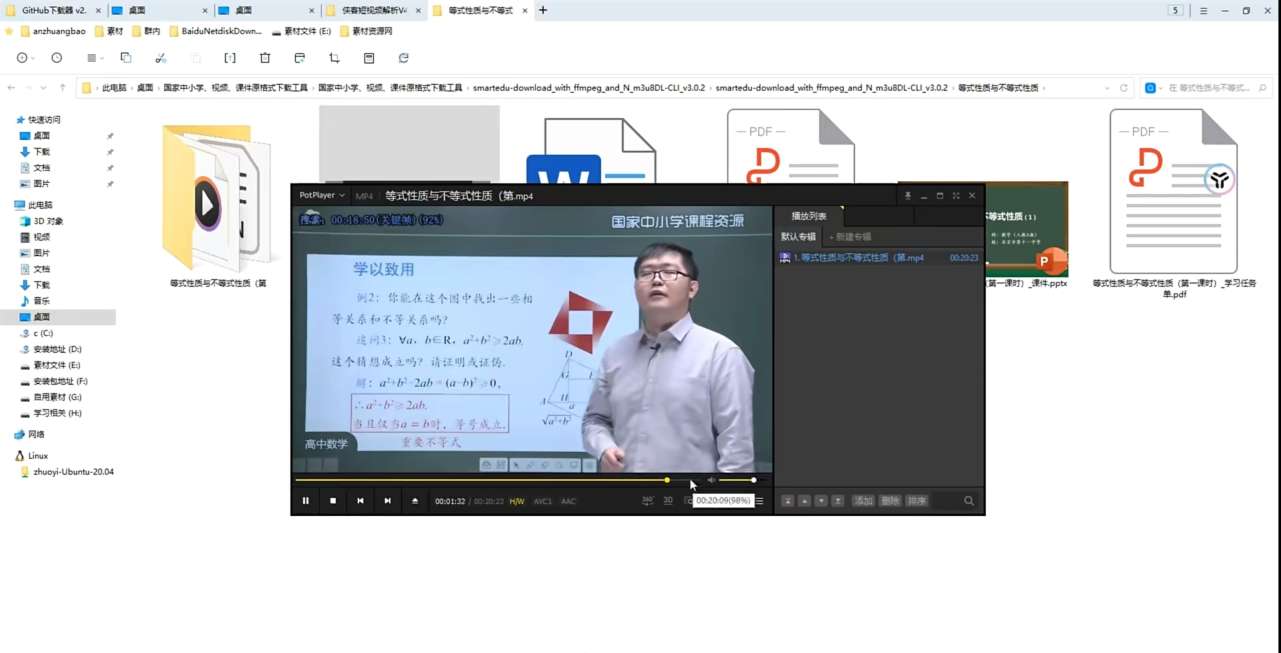The width and height of the screenshot is (1281, 653).
Task: Click the 新建专辑 button
Action: click(x=851, y=237)
